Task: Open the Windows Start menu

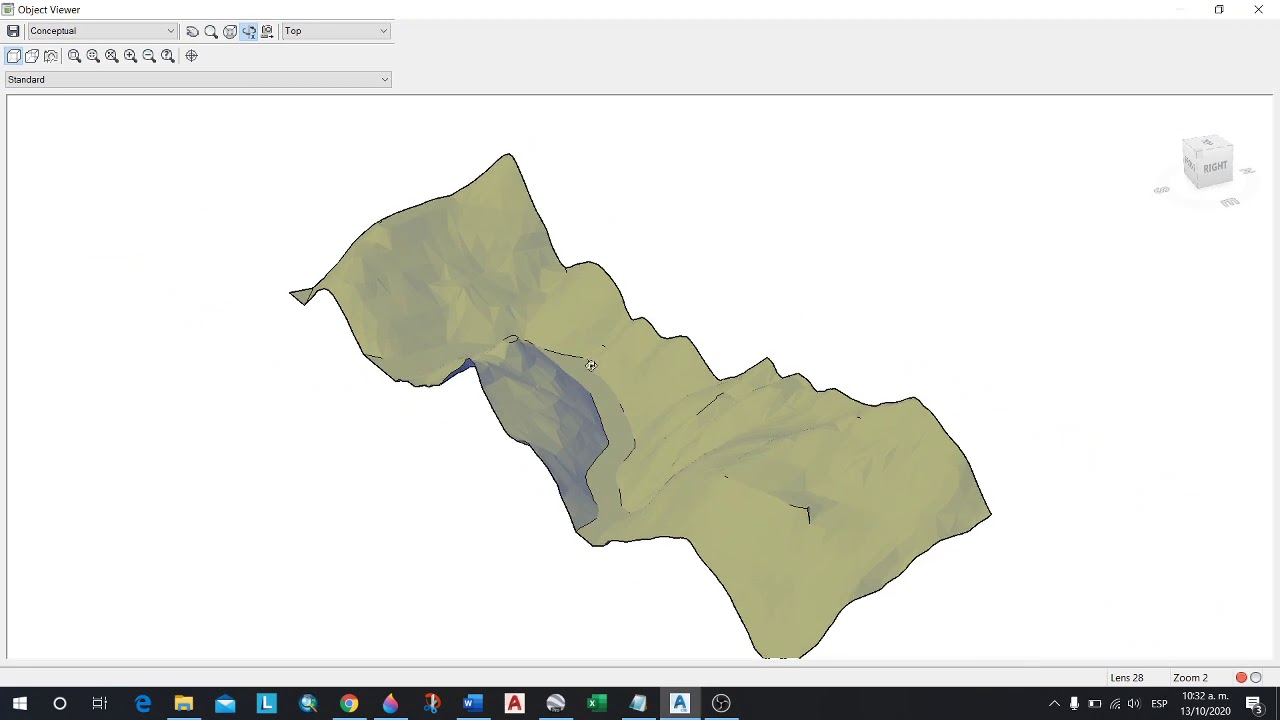Action: click(20, 704)
